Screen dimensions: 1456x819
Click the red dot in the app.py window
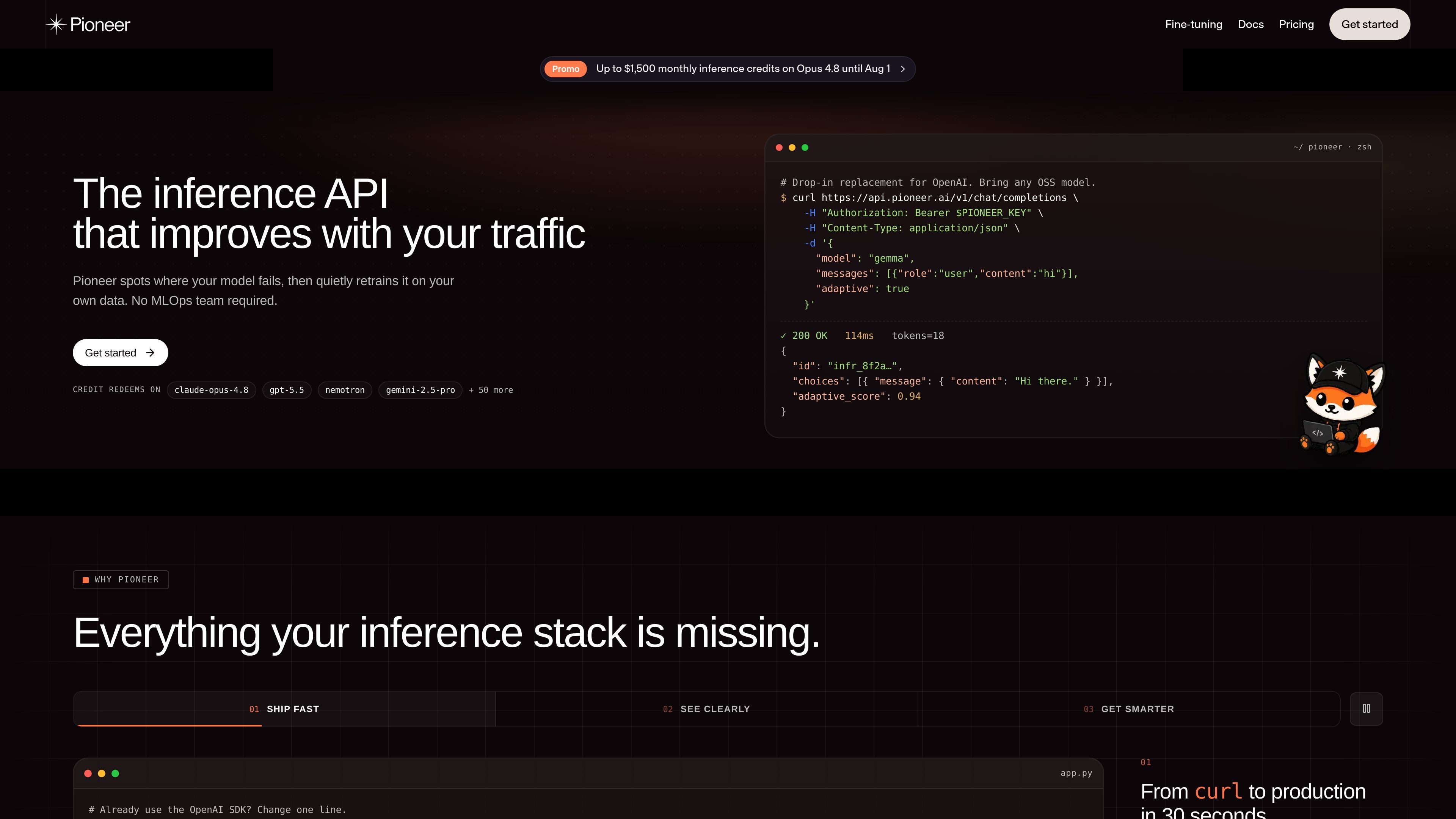click(88, 773)
